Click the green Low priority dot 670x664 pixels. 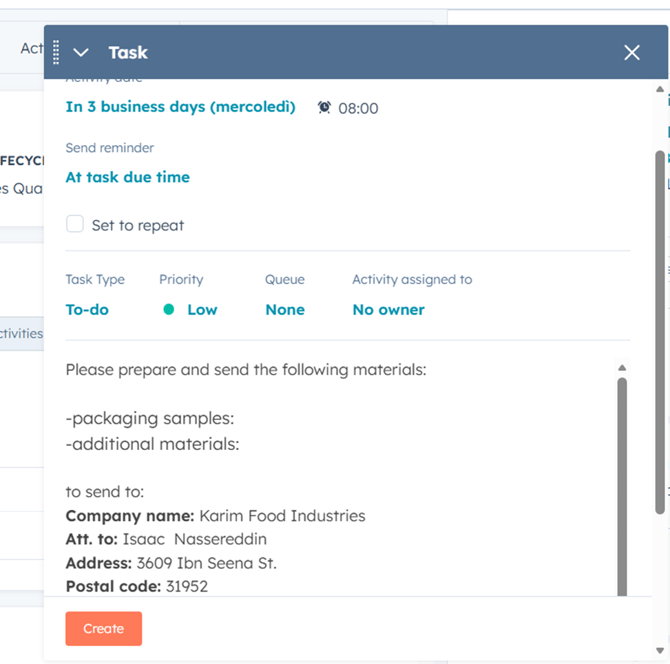169,310
